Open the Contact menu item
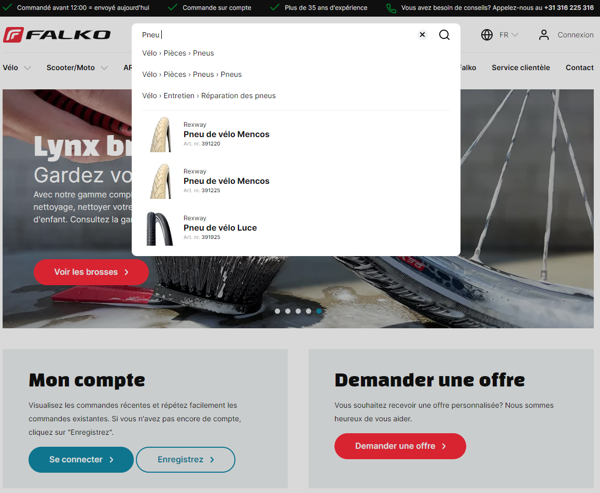Viewport: 600px width, 493px height. point(579,68)
